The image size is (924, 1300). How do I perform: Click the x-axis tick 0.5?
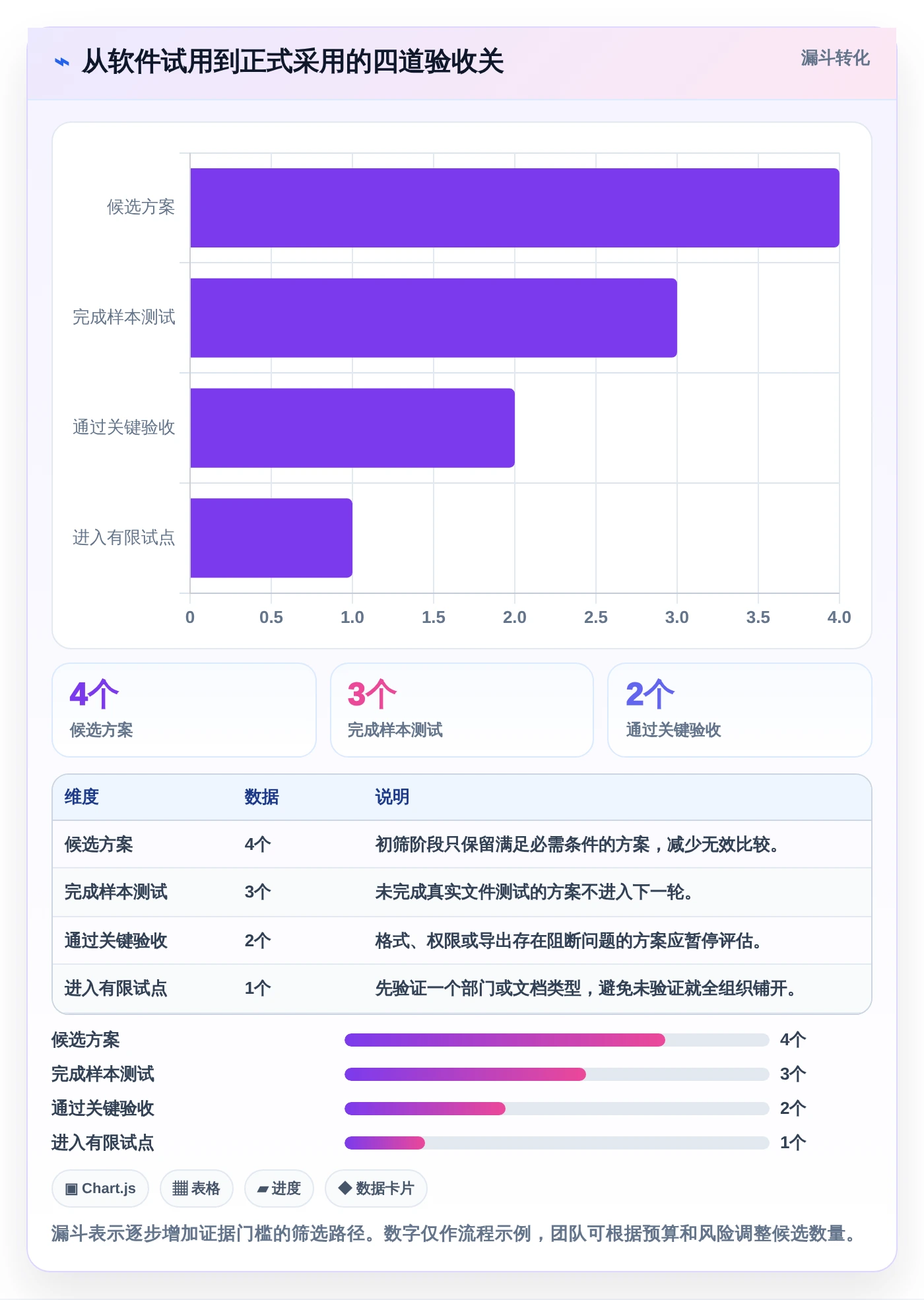click(271, 617)
